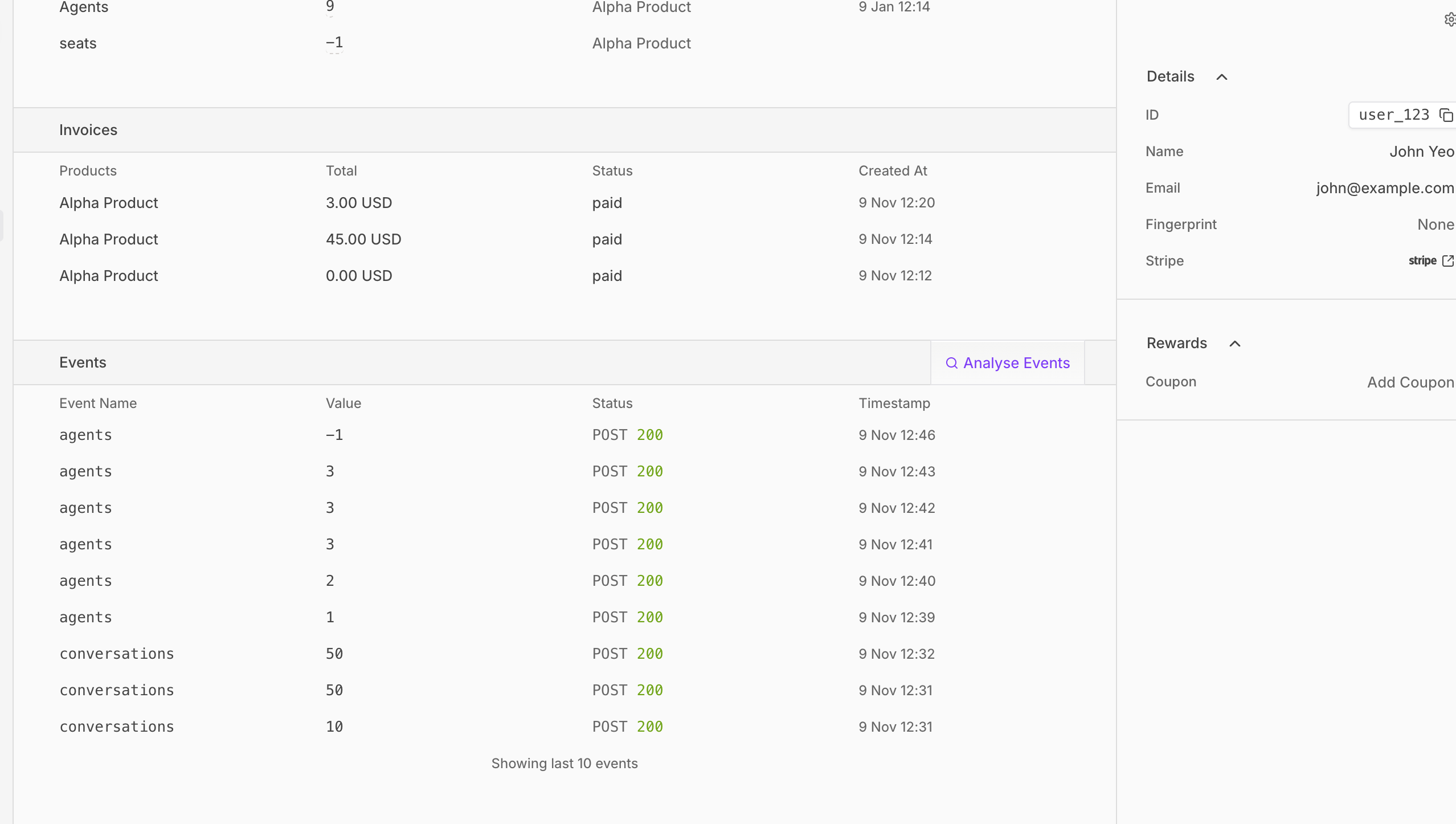Collapse the Details section chevron

1221,77
